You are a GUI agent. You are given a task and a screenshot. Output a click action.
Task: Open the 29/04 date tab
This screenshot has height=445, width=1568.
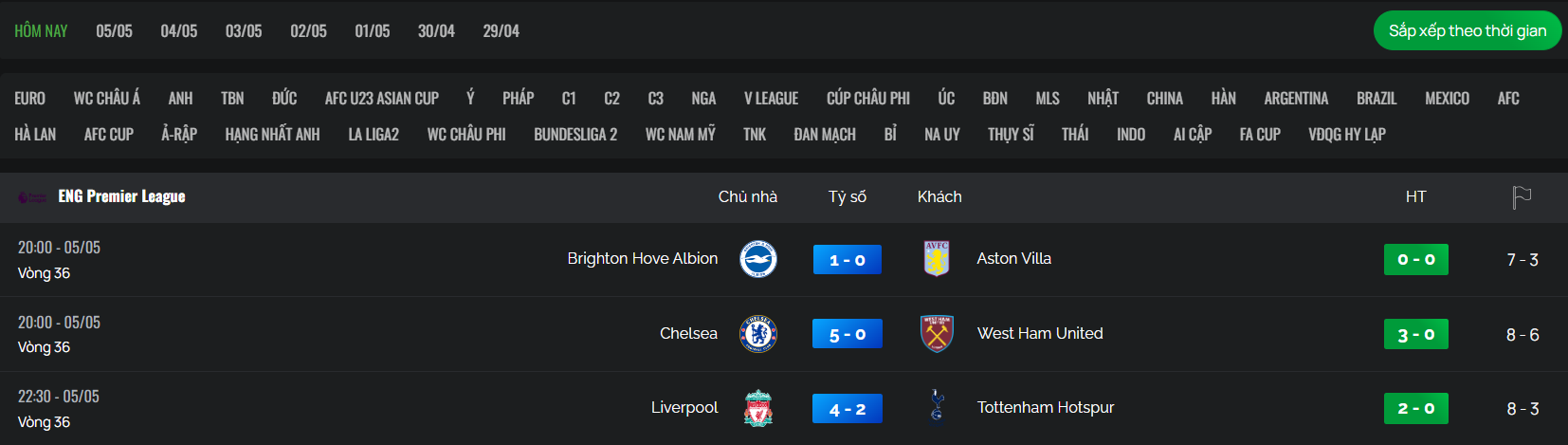click(x=501, y=31)
